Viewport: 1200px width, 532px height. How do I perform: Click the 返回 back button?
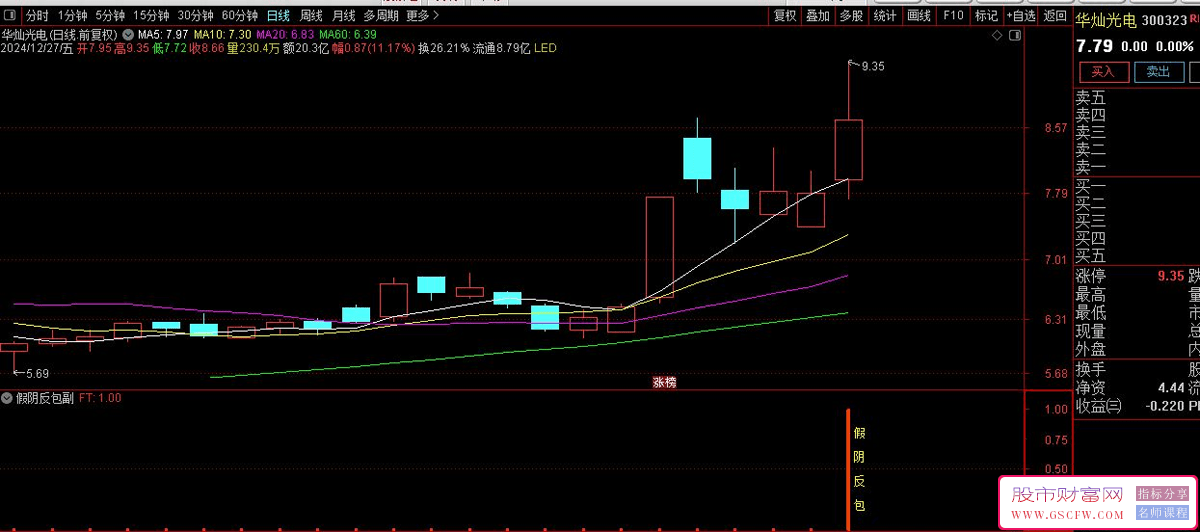click(x=1055, y=15)
